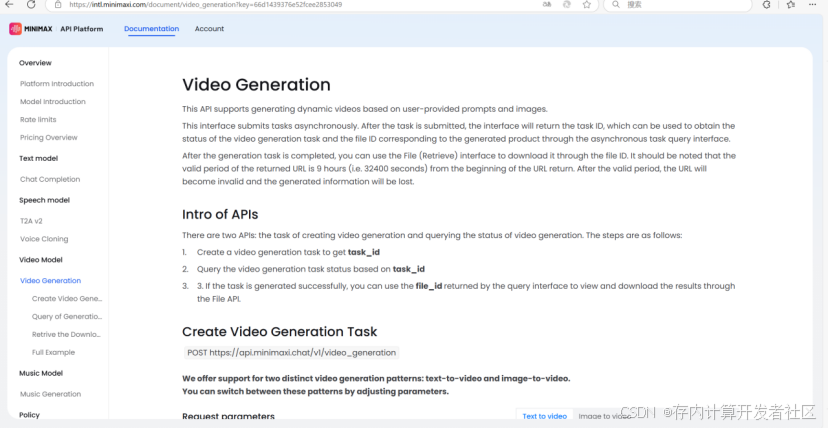
Task: Jump to the Query of Generation subsection
Action: click(67, 316)
